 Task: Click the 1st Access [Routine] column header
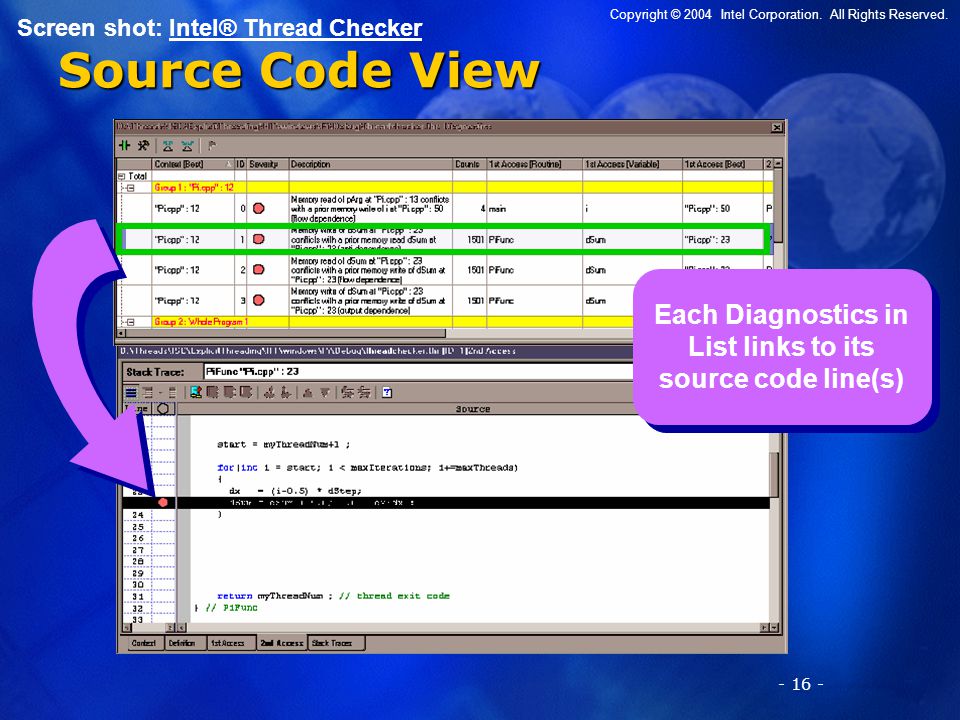click(x=534, y=164)
